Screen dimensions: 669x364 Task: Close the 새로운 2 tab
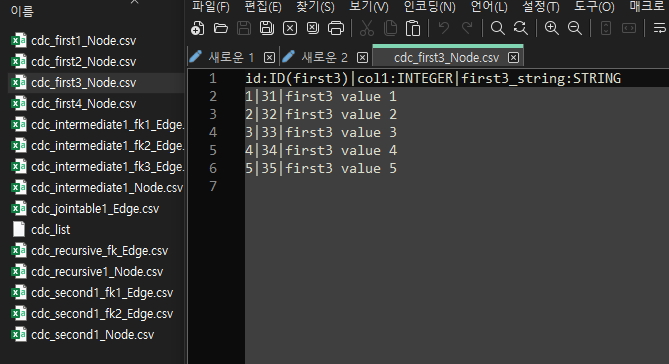pyautogui.click(x=362, y=57)
